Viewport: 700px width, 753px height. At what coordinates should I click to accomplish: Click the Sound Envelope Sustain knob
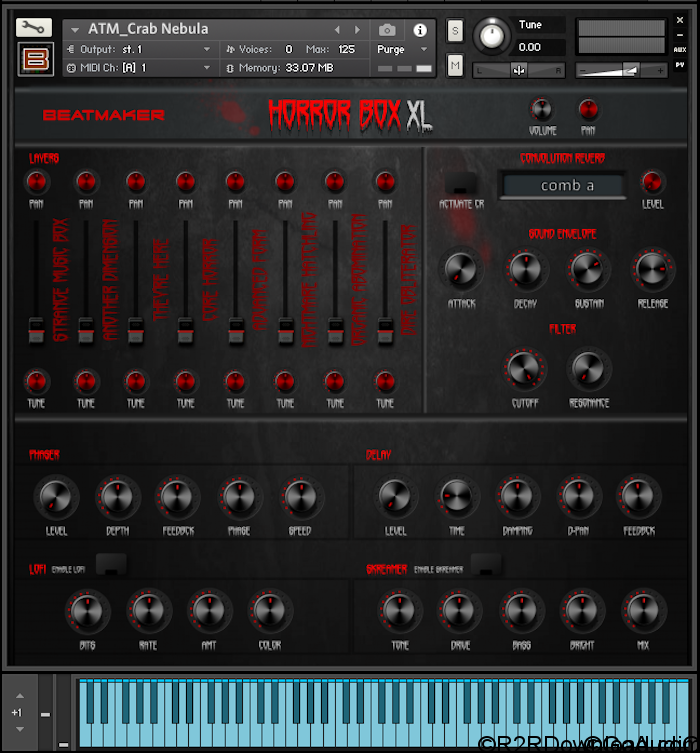[589, 269]
